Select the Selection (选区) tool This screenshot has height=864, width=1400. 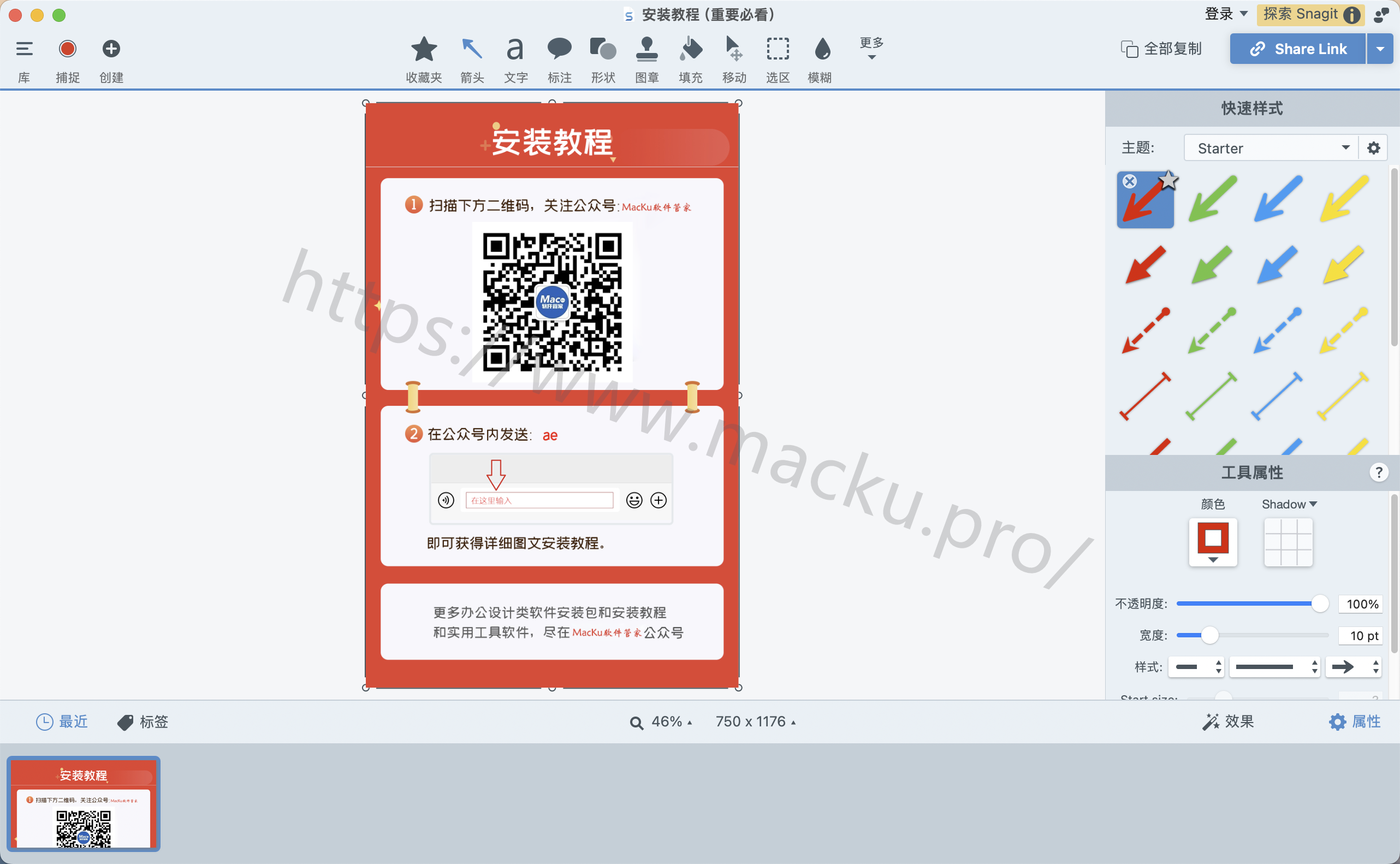778,49
